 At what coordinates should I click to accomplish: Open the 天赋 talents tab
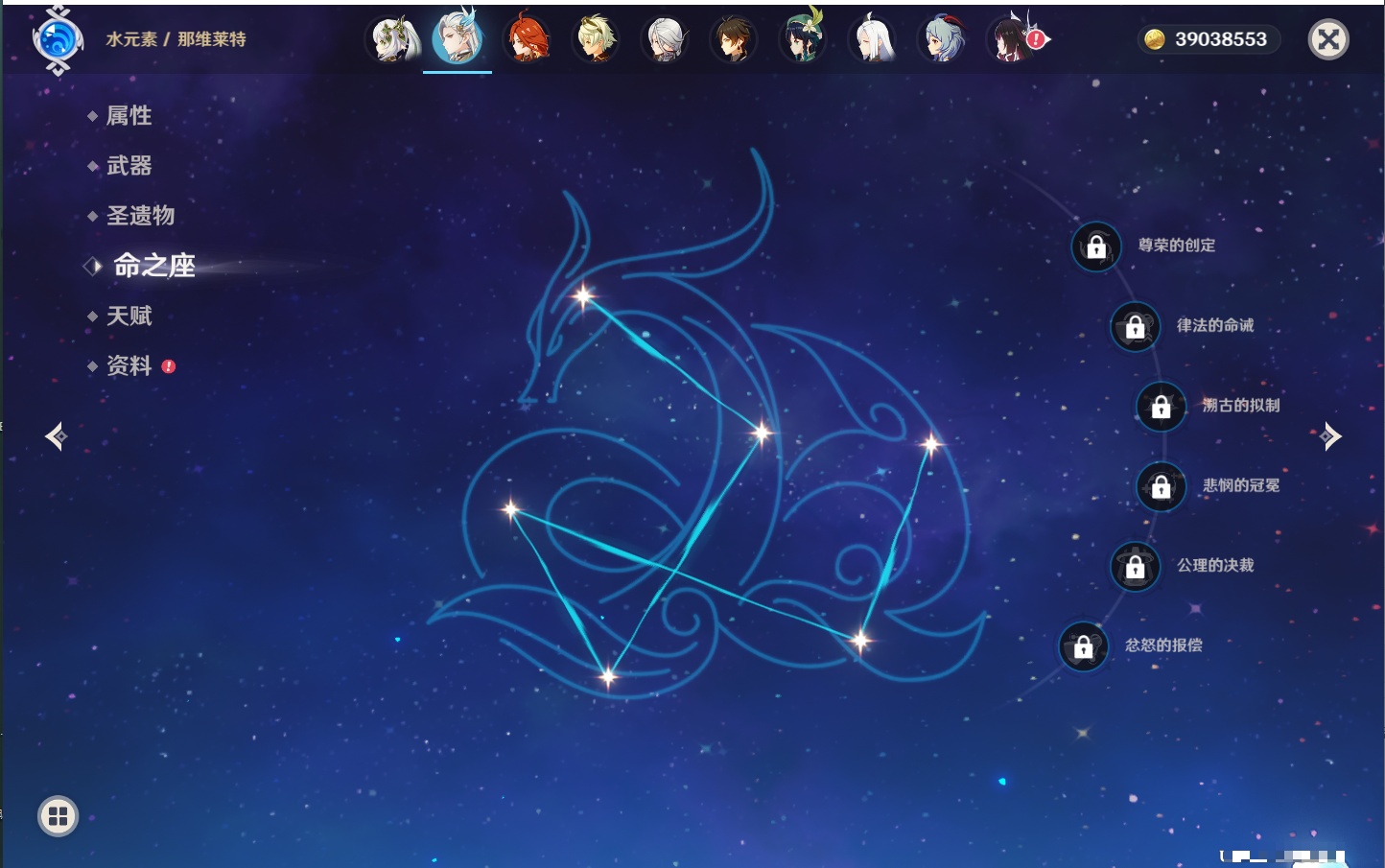[x=129, y=316]
